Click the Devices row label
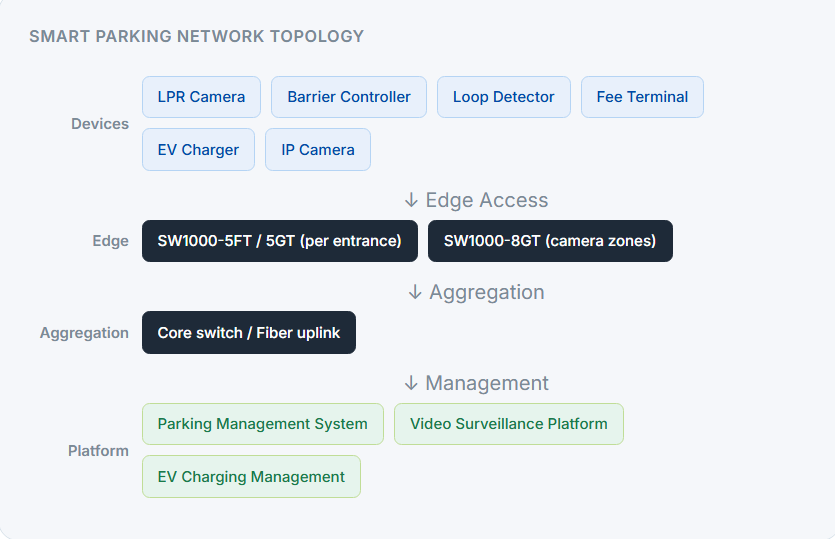The image size is (835, 539). (100, 124)
